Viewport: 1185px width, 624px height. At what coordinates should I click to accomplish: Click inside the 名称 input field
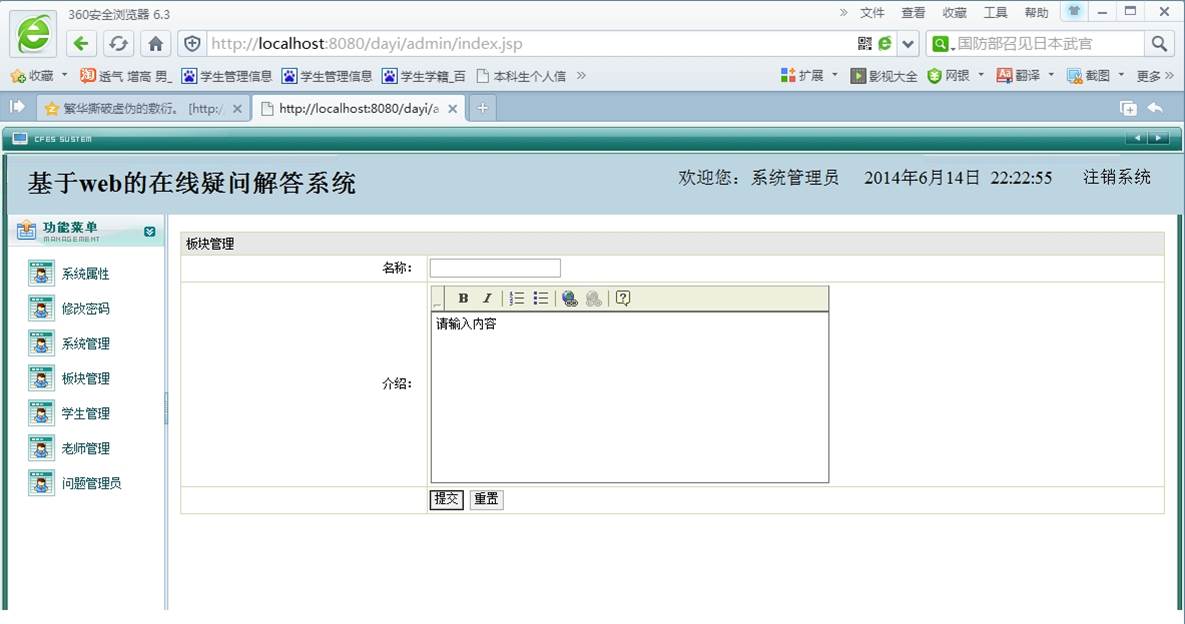pyautogui.click(x=494, y=267)
